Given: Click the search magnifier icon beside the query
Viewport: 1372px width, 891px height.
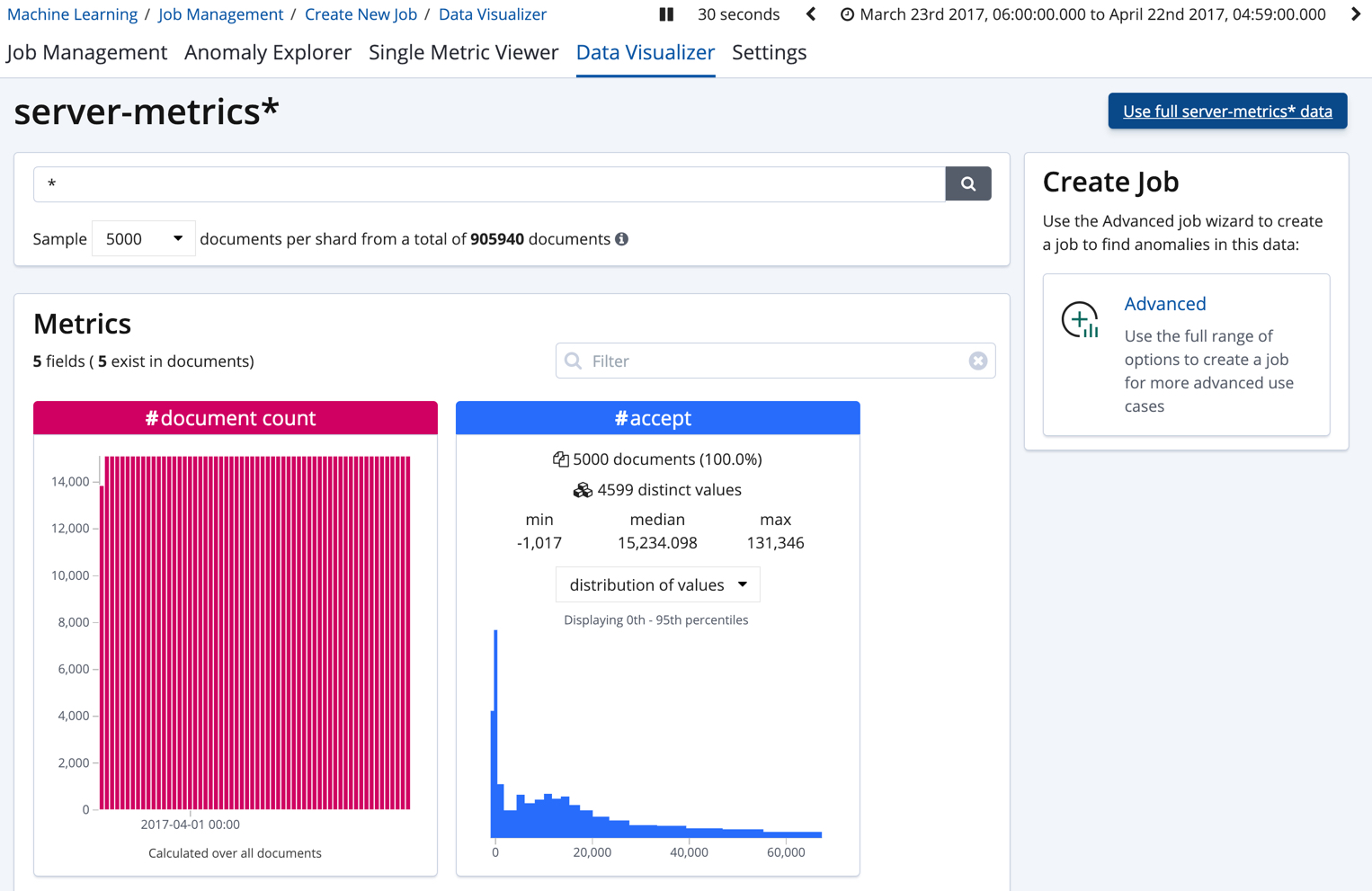Looking at the screenshot, I should click(x=968, y=183).
